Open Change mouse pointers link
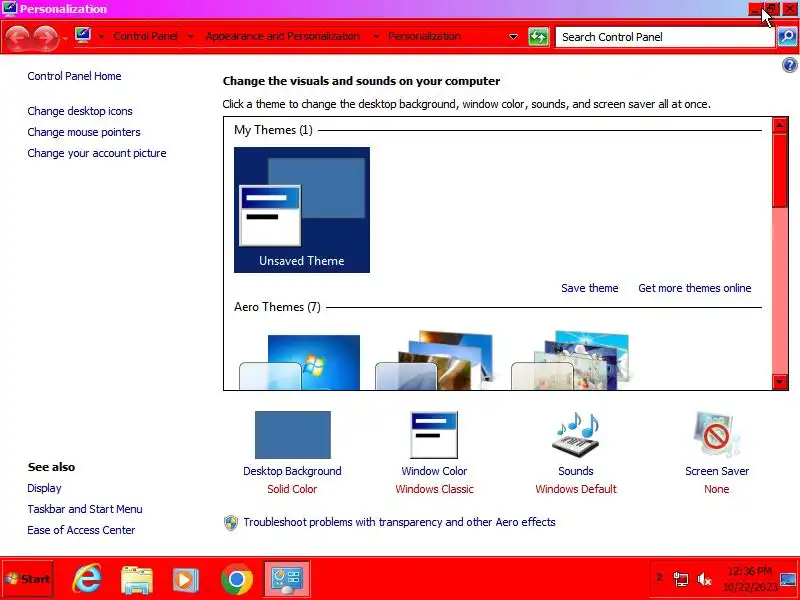800x600 pixels. tap(84, 132)
